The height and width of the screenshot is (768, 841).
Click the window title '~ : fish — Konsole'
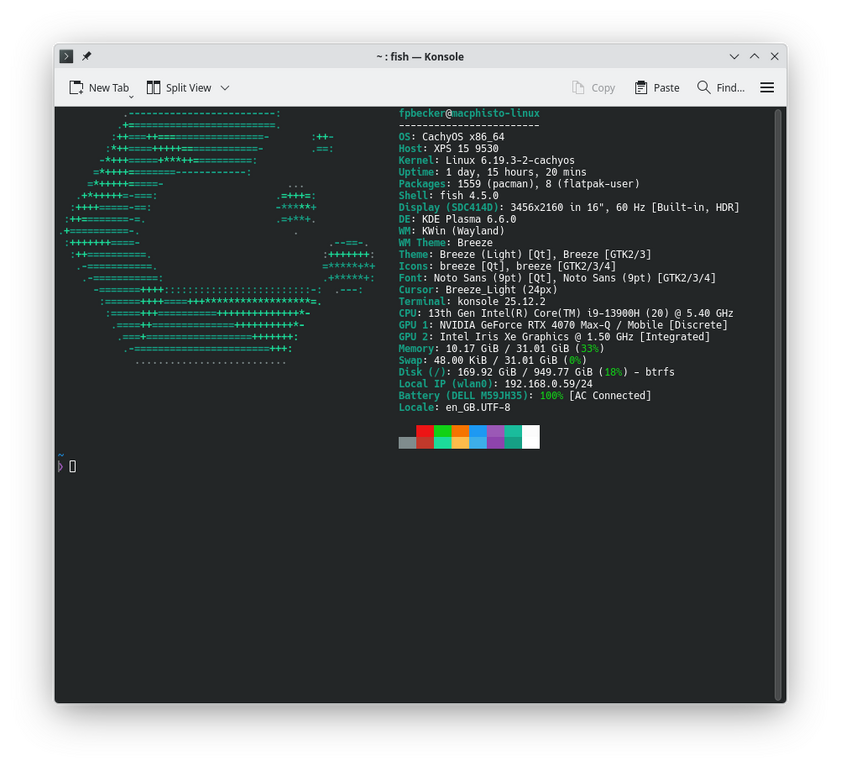point(420,56)
